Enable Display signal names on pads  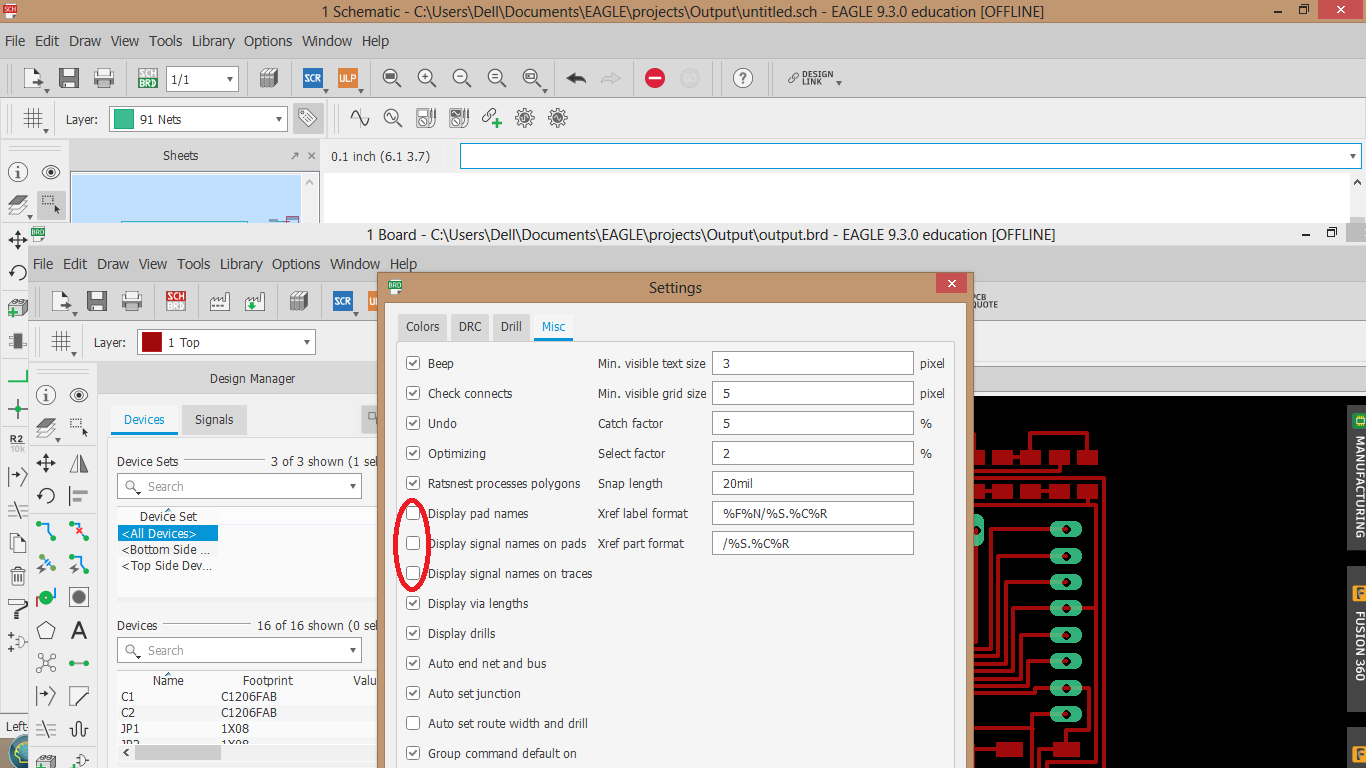tap(413, 543)
